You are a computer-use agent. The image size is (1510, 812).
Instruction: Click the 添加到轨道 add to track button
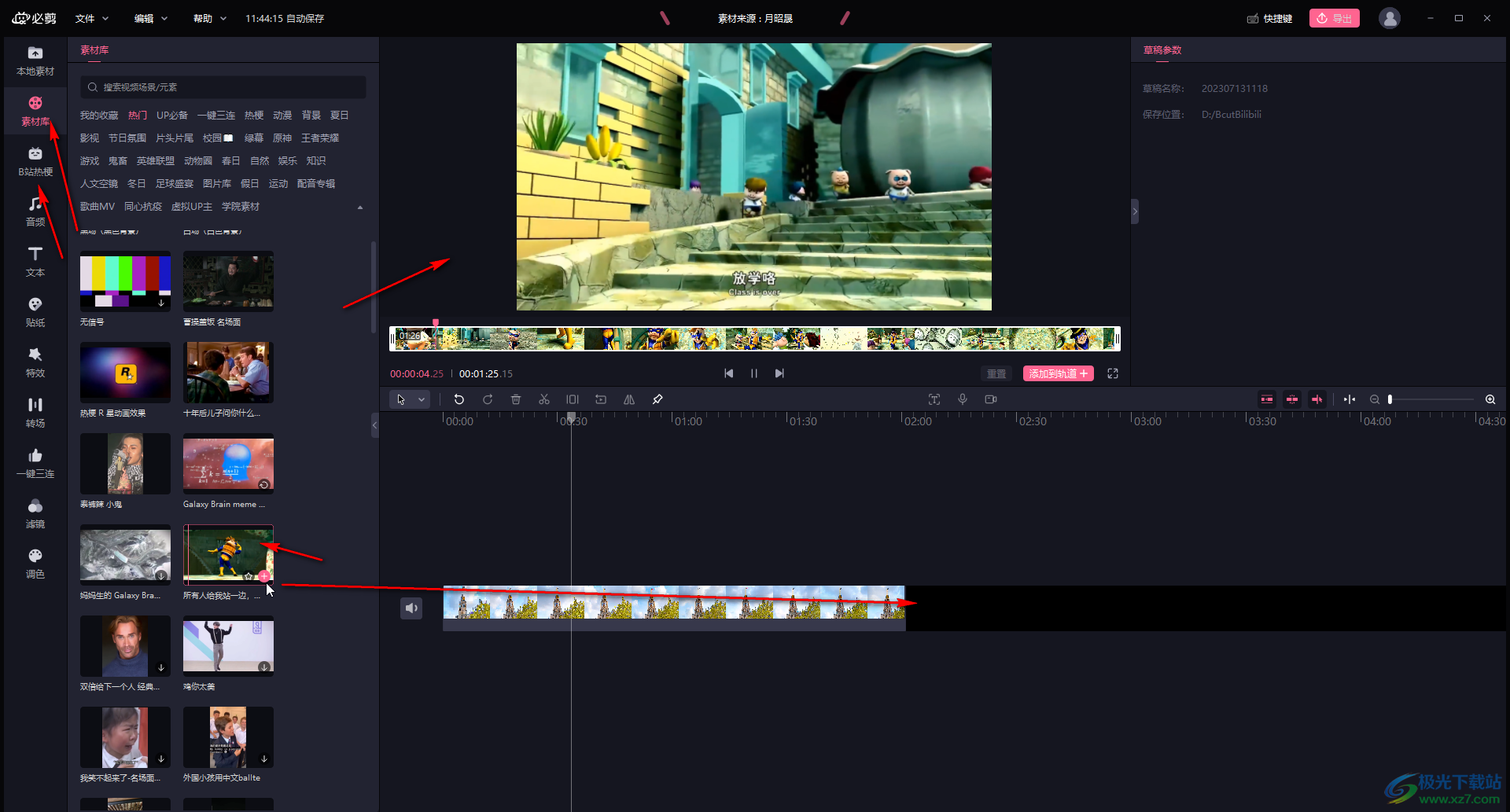1059,373
